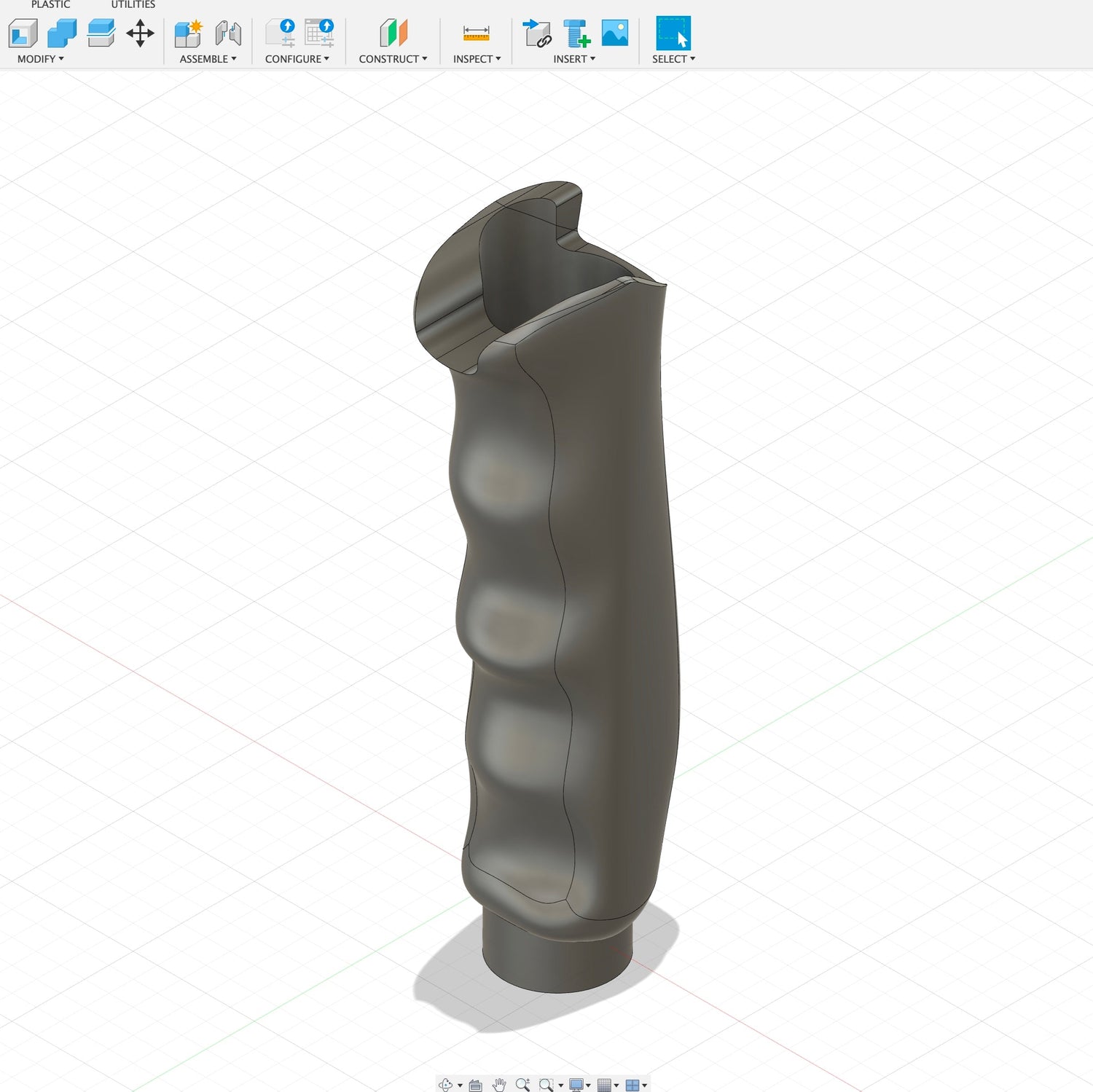Expand the Zoom Window dropdown arrow
Screen dimensions: 1093x1092
tap(560, 1085)
